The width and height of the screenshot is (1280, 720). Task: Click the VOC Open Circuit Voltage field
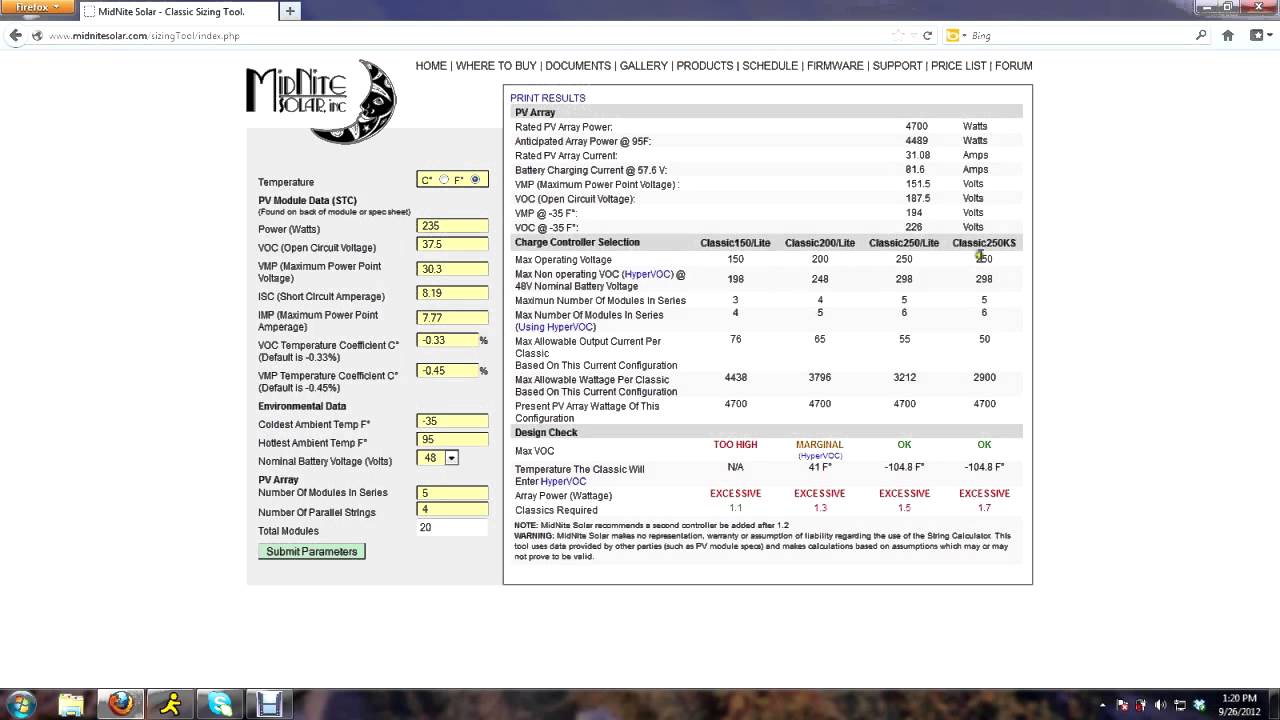click(x=453, y=244)
